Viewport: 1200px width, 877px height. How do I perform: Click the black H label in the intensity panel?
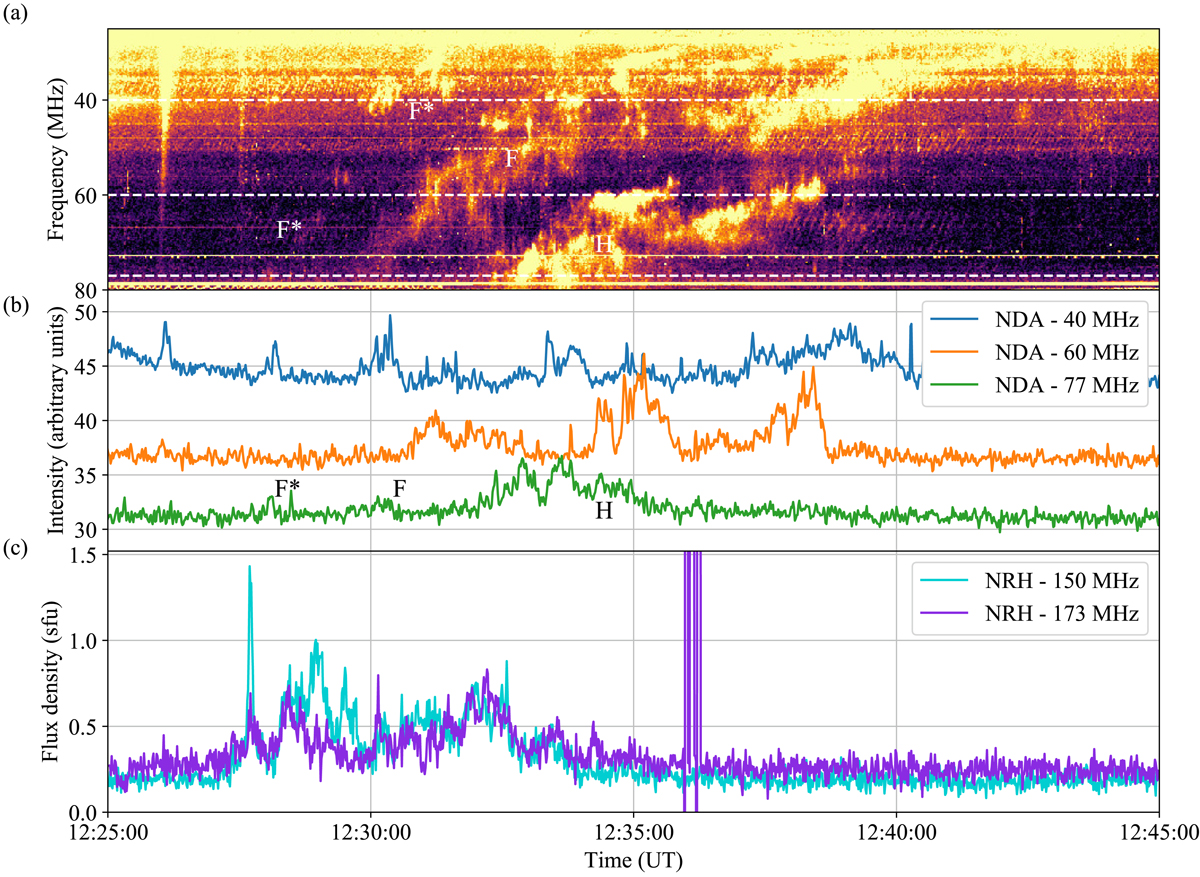click(x=603, y=509)
